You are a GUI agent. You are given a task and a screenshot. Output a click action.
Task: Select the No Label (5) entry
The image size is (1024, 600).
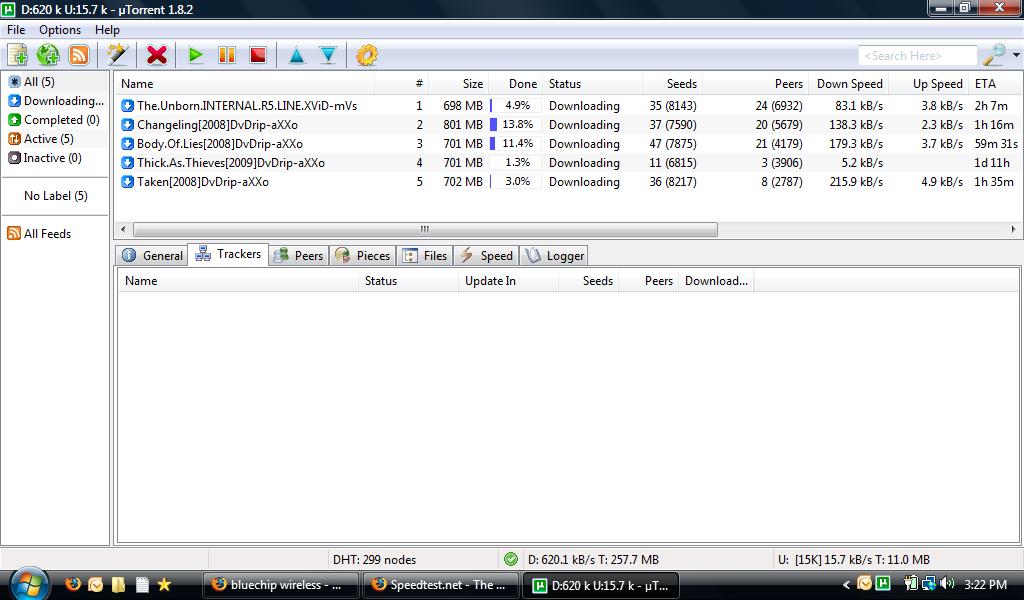56,195
